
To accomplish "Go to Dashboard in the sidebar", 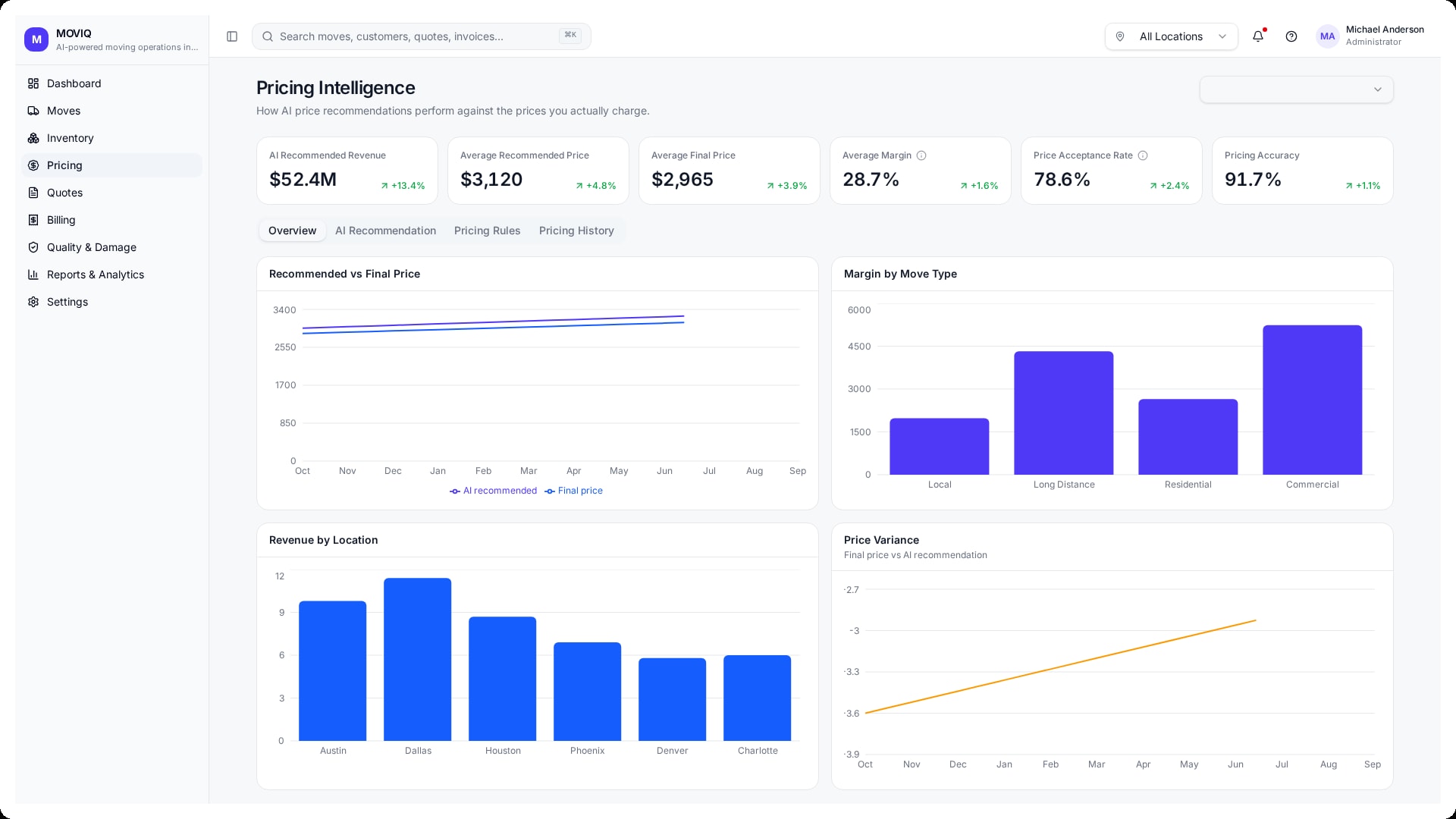I will tap(111, 83).
